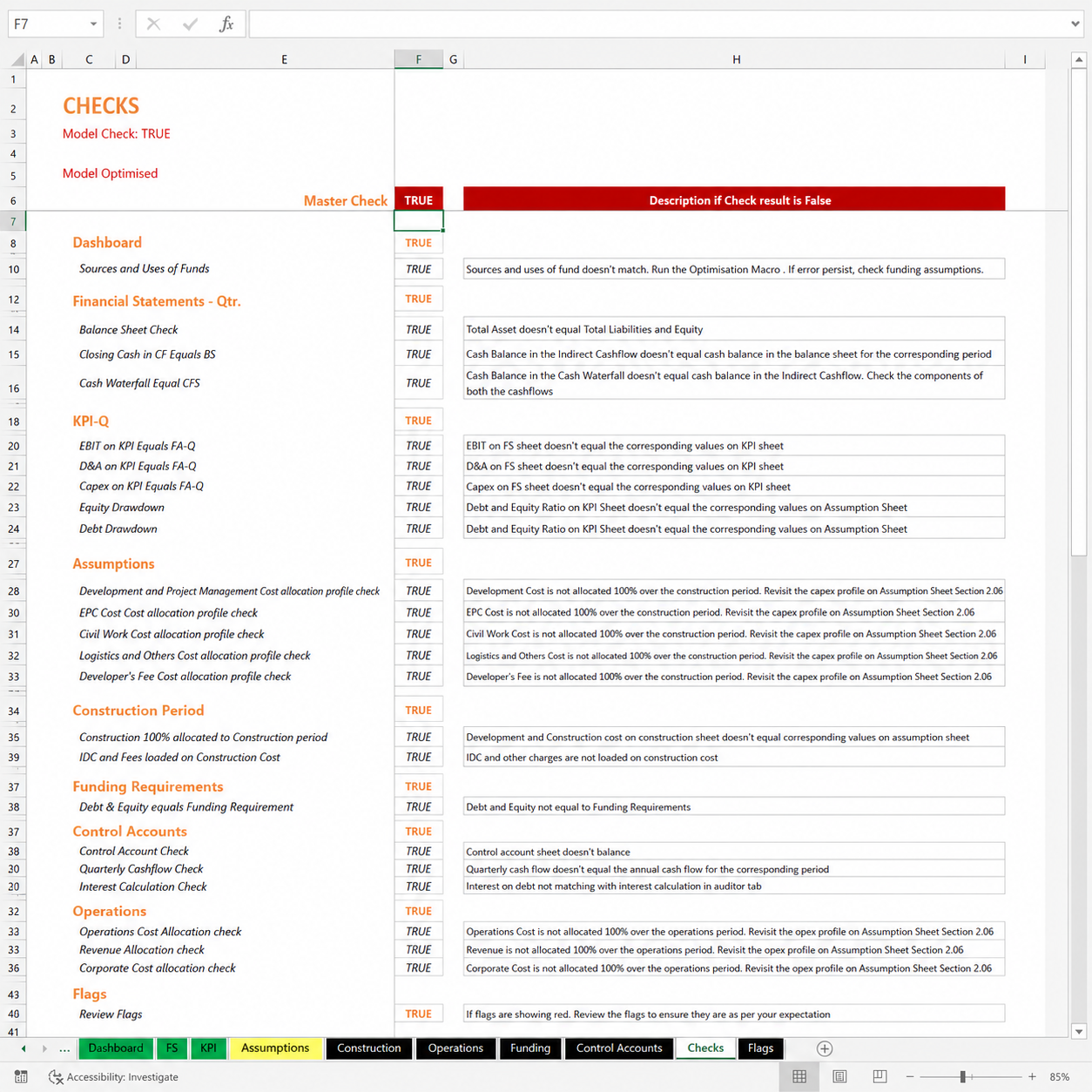Click Accessibility: Investigate in status bar
Viewport: 1092px width, 1092px height.
[x=113, y=1077]
